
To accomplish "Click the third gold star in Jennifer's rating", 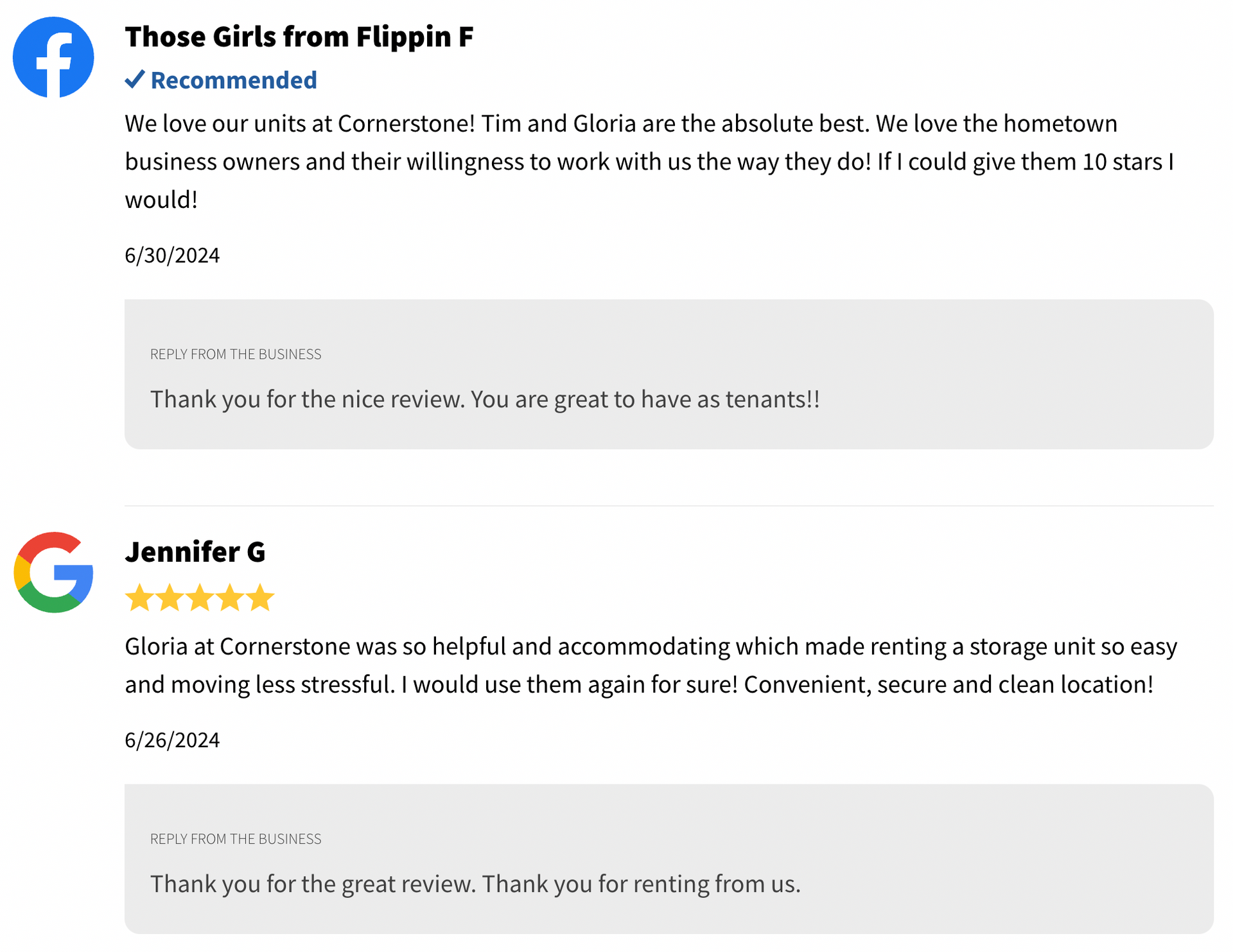I will (x=200, y=598).
